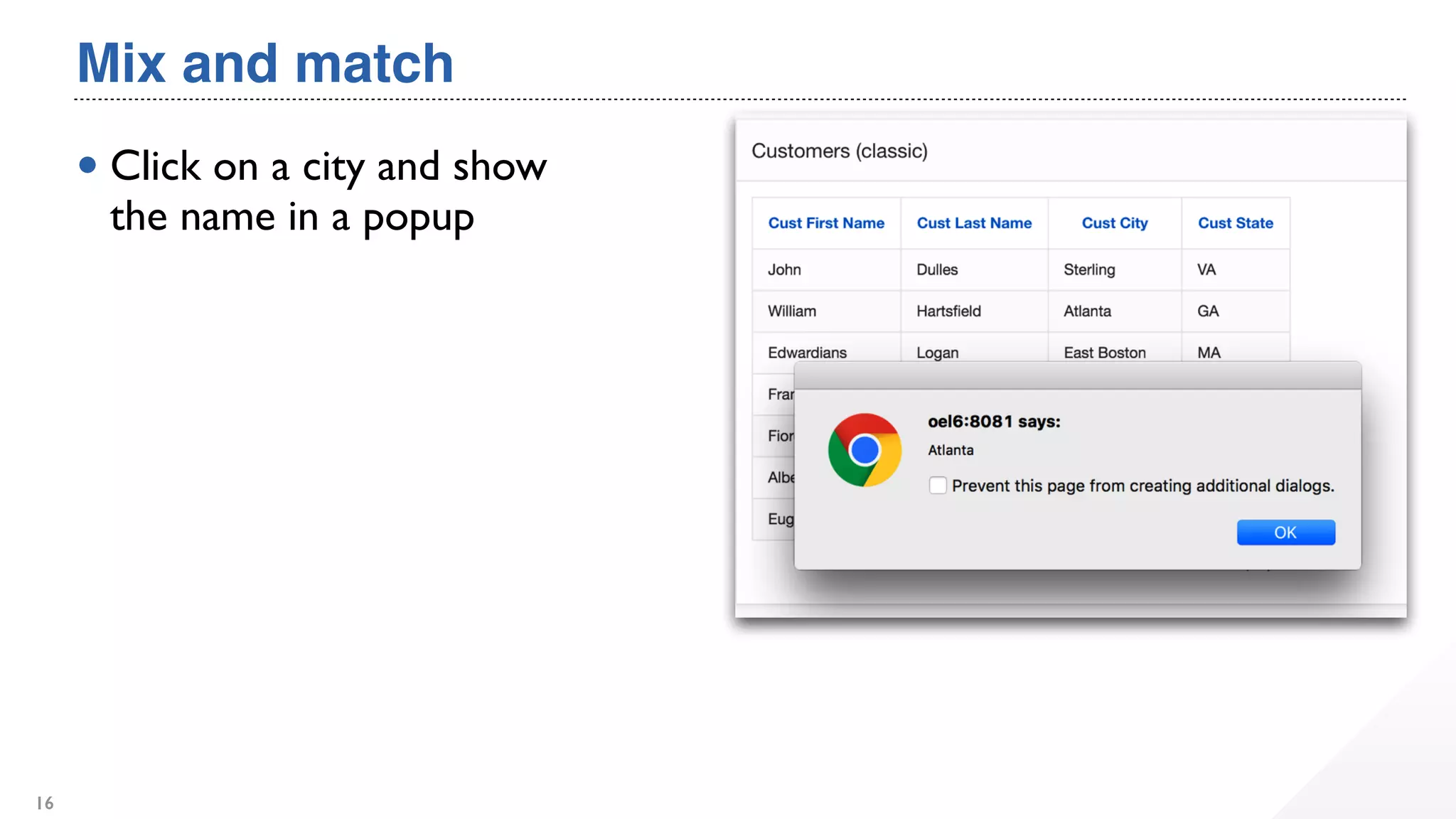Sort by Cust First Name column header
This screenshot has width=1456, height=819.
click(826, 223)
